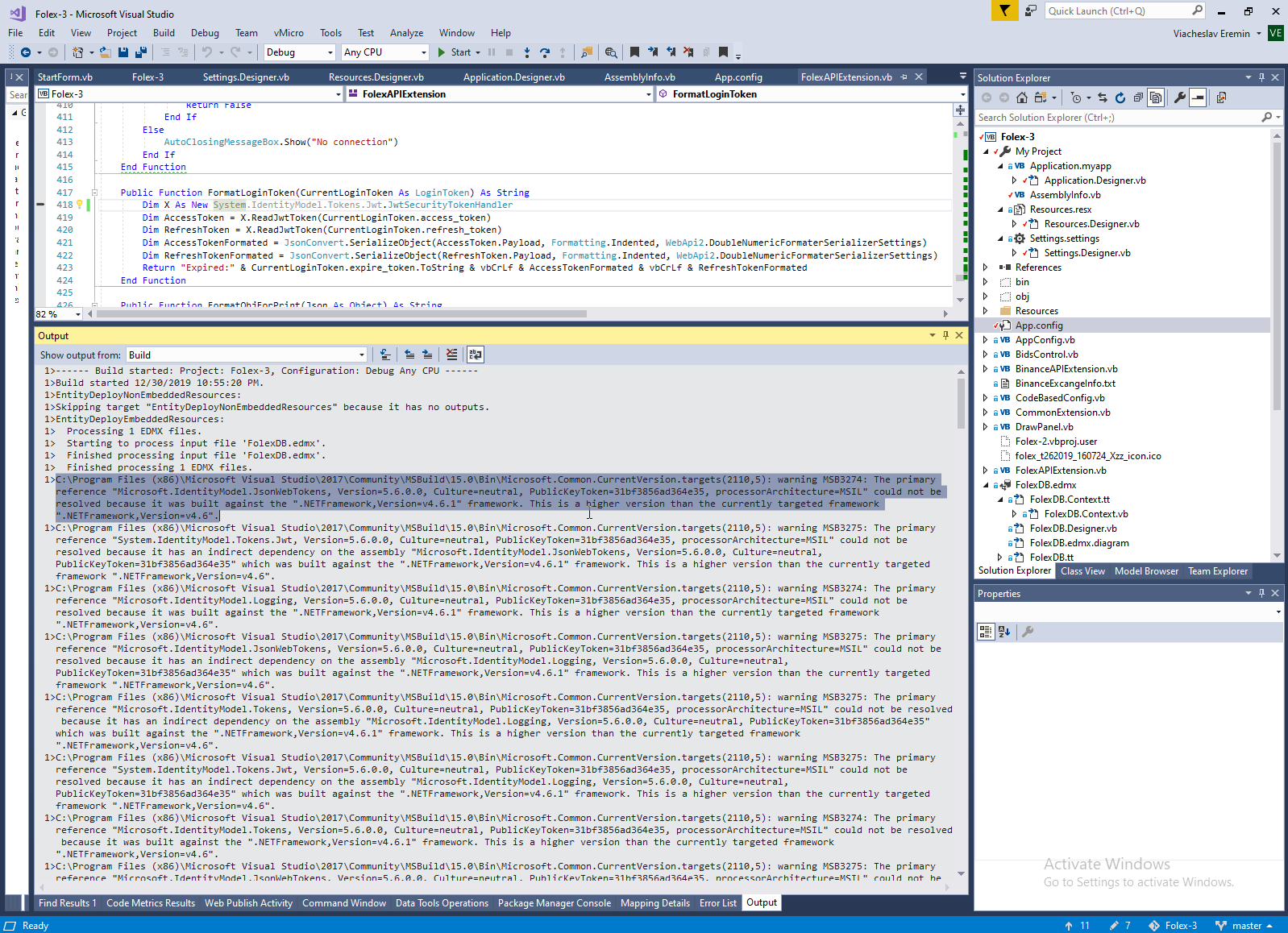The height and width of the screenshot is (933, 1288).
Task: Open the Show output from Build dropdown
Action: click(247, 355)
